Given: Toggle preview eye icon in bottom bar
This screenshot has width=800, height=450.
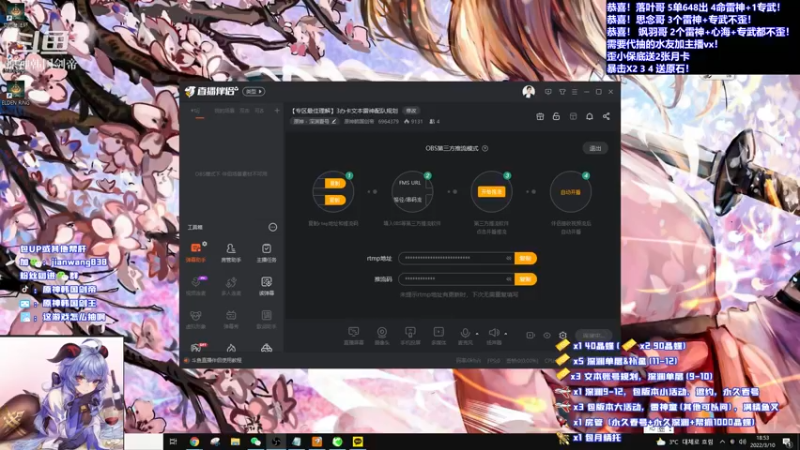Looking at the screenshot, I should 546,335.
